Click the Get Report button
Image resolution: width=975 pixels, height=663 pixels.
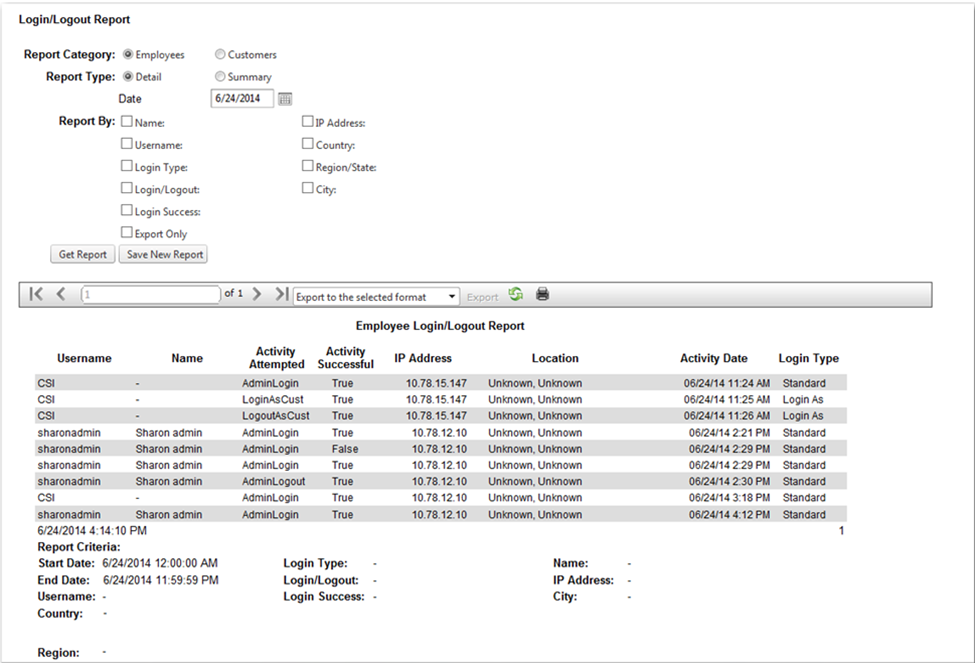click(x=83, y=254)
